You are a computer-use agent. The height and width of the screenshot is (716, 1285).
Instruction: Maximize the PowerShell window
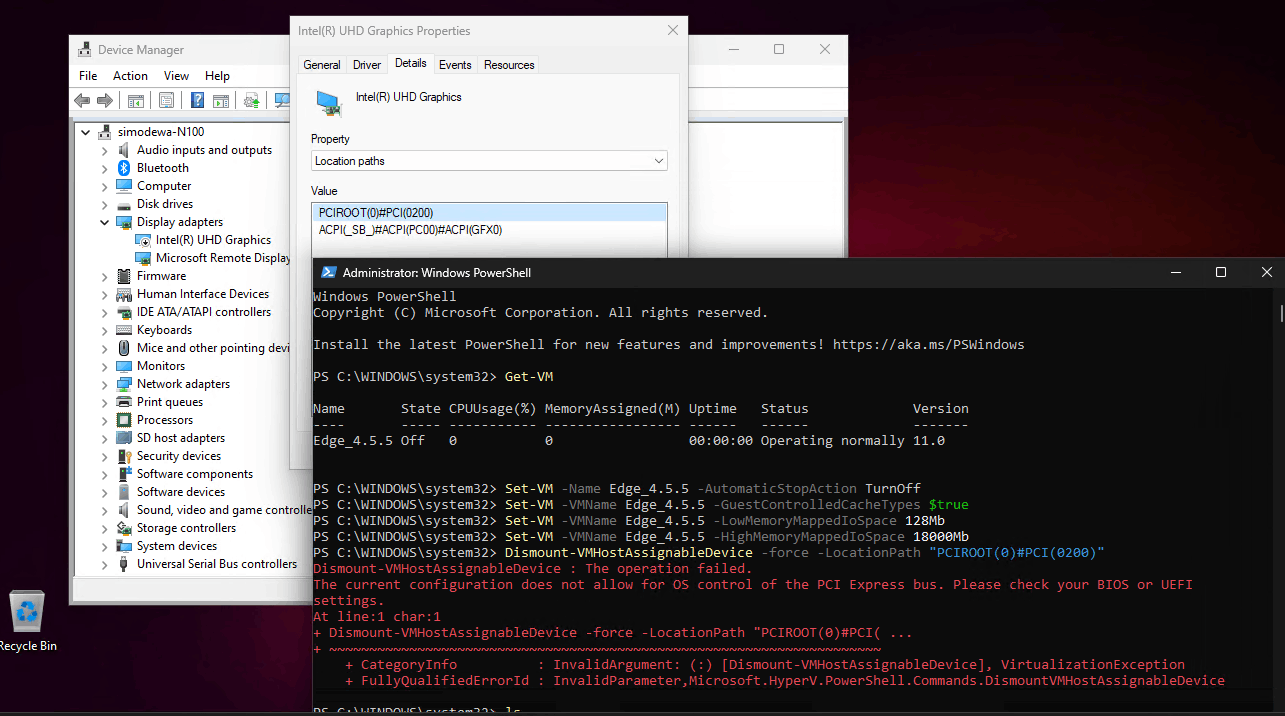click(1221, 272)
